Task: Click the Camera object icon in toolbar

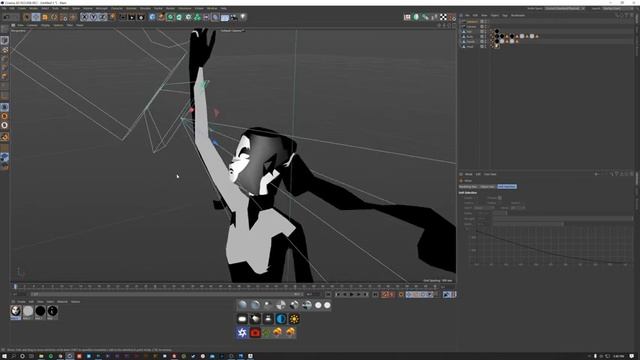Action: (x=233, y=17)
